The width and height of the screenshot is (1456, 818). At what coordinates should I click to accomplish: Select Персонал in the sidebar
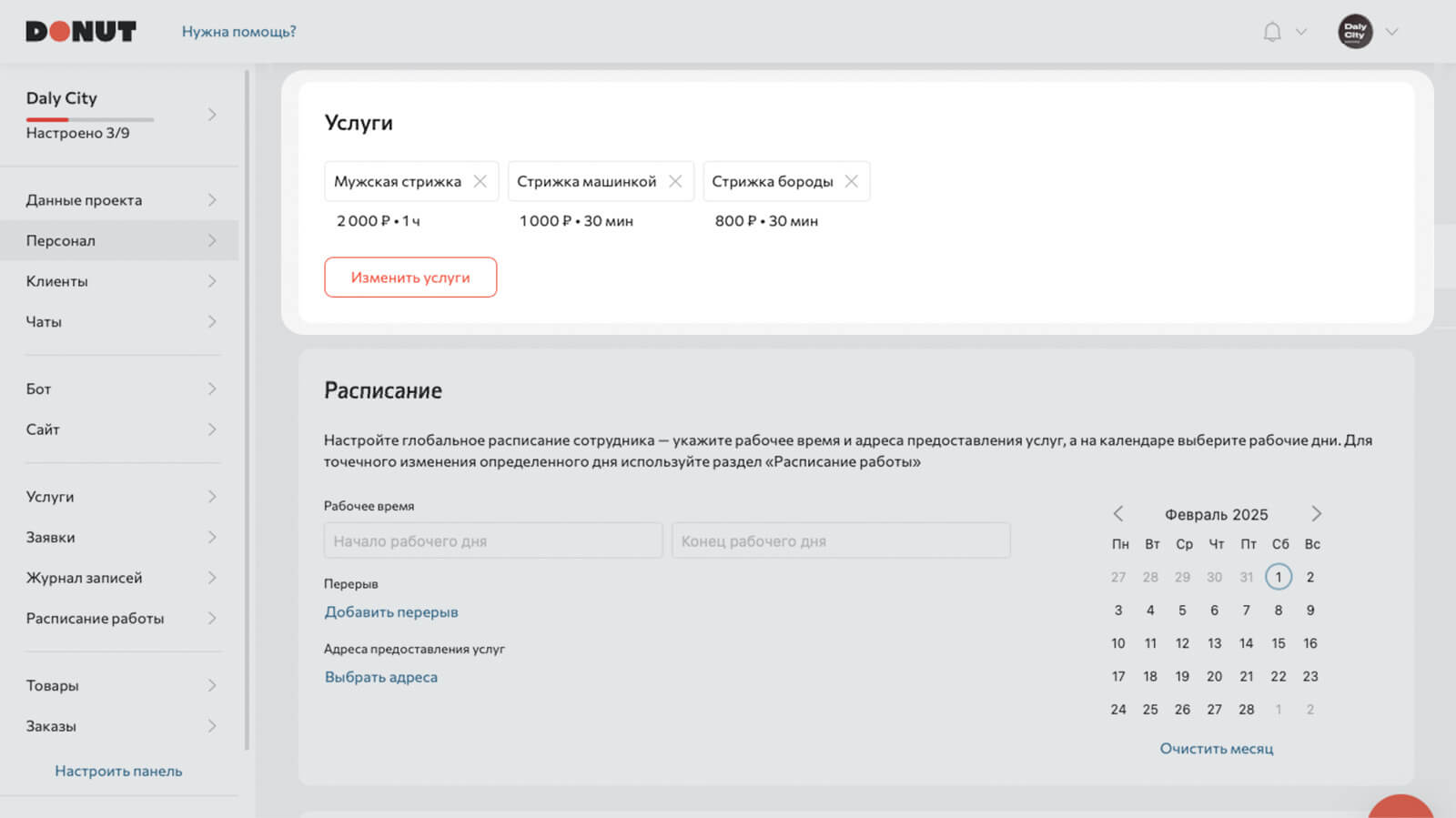[119, 240]
